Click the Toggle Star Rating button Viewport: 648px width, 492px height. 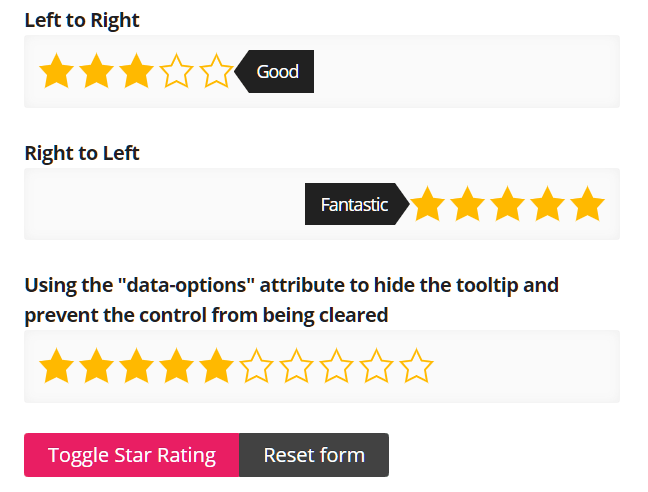pos(132,455)
